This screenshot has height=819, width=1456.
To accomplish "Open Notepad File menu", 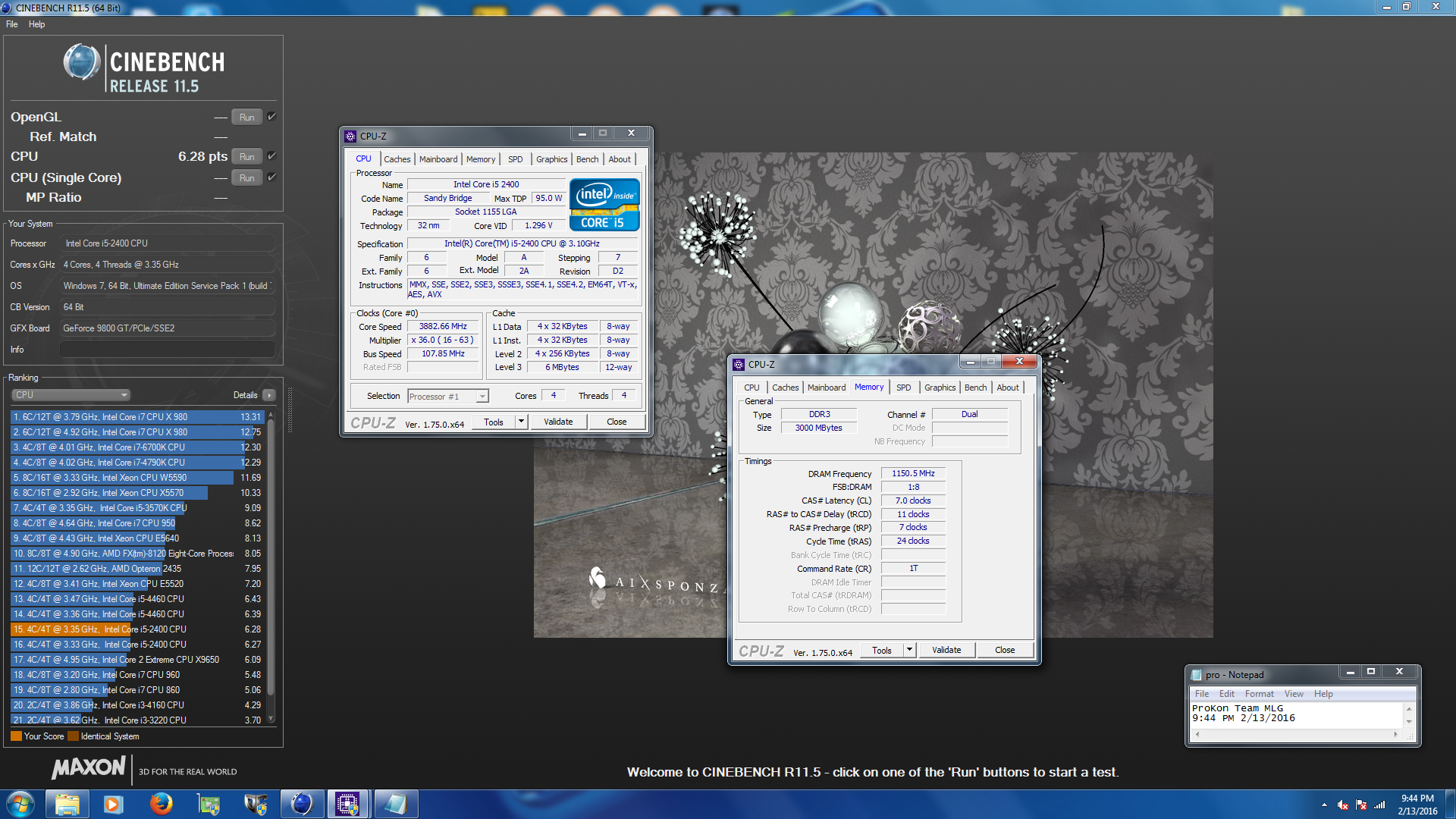I will [x=1202, y=694].
